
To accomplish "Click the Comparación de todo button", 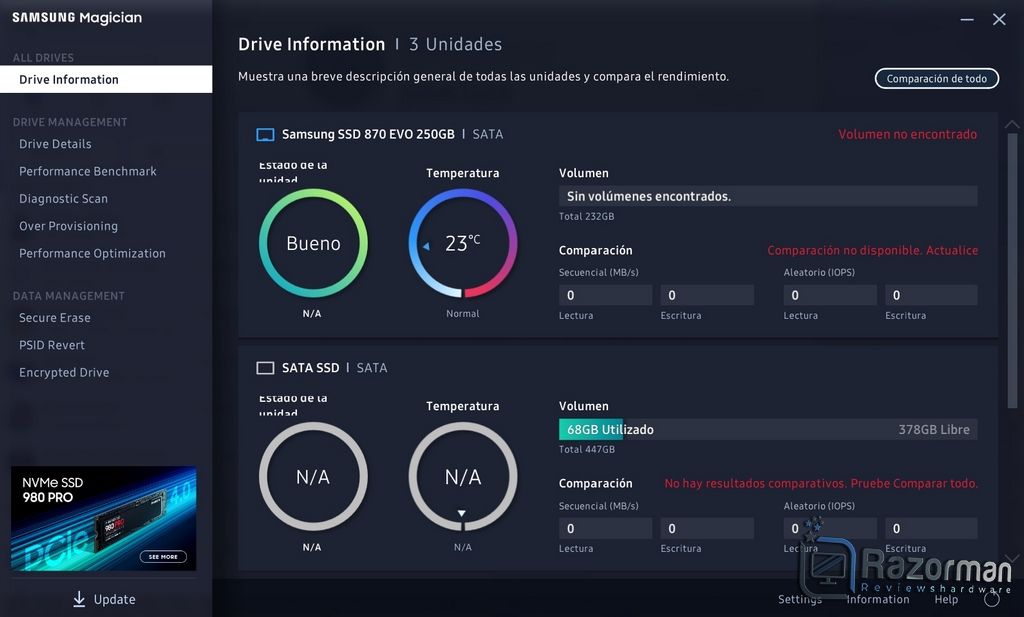I will coord(936,78).
